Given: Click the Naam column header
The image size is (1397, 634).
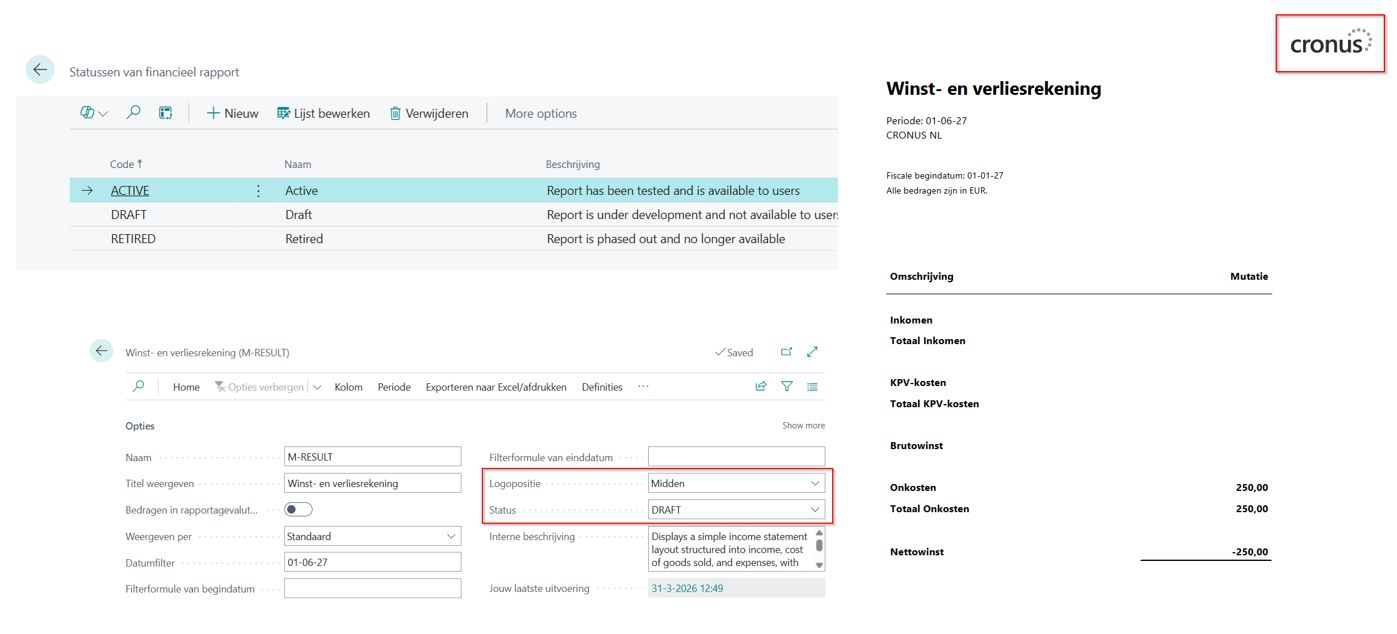Looking at the screenshot, I should (297, 164).
